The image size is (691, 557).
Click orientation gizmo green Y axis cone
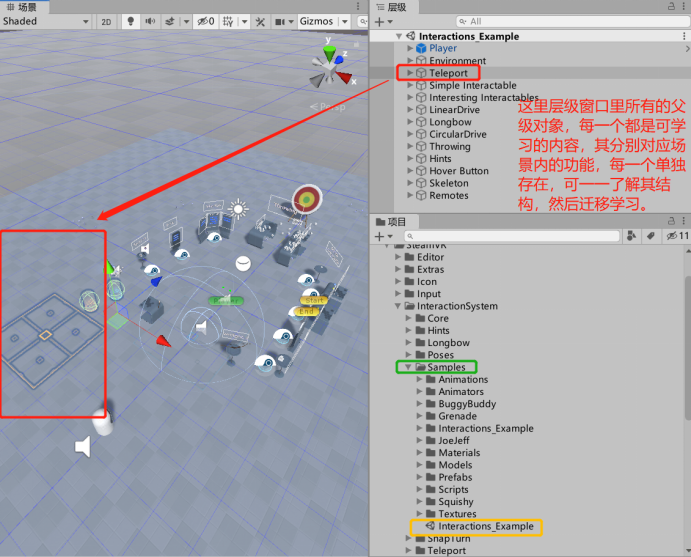pyautogui.click(x=329, y=53)
